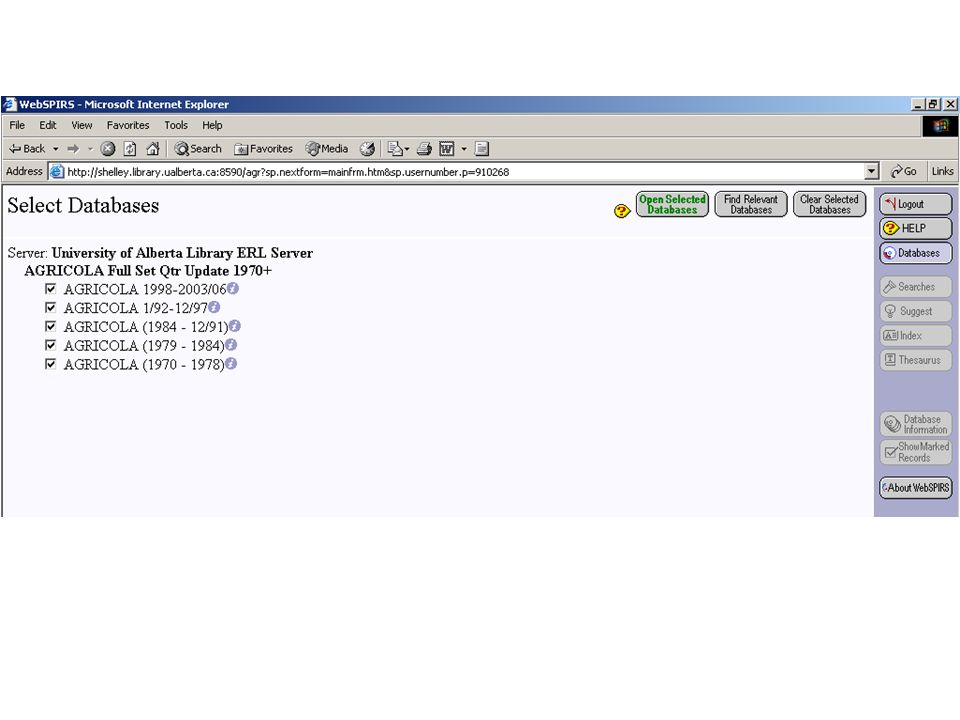Viewport: 960px width, 720px height.
Task: Expand the address bar dropdown arrow
Action: click(872, 172)
